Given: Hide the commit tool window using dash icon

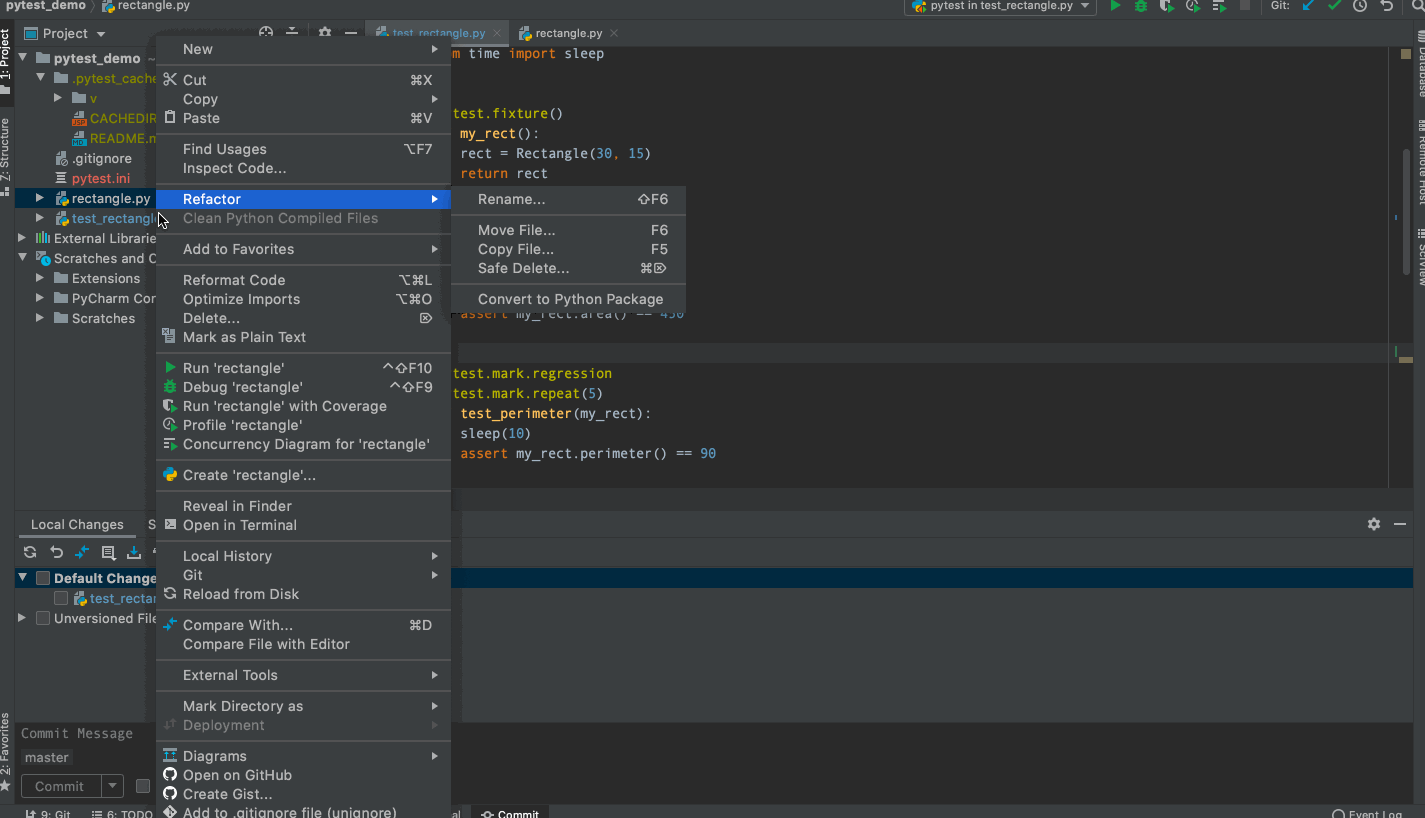Looking at the screenshot, I should point(1402,524).
